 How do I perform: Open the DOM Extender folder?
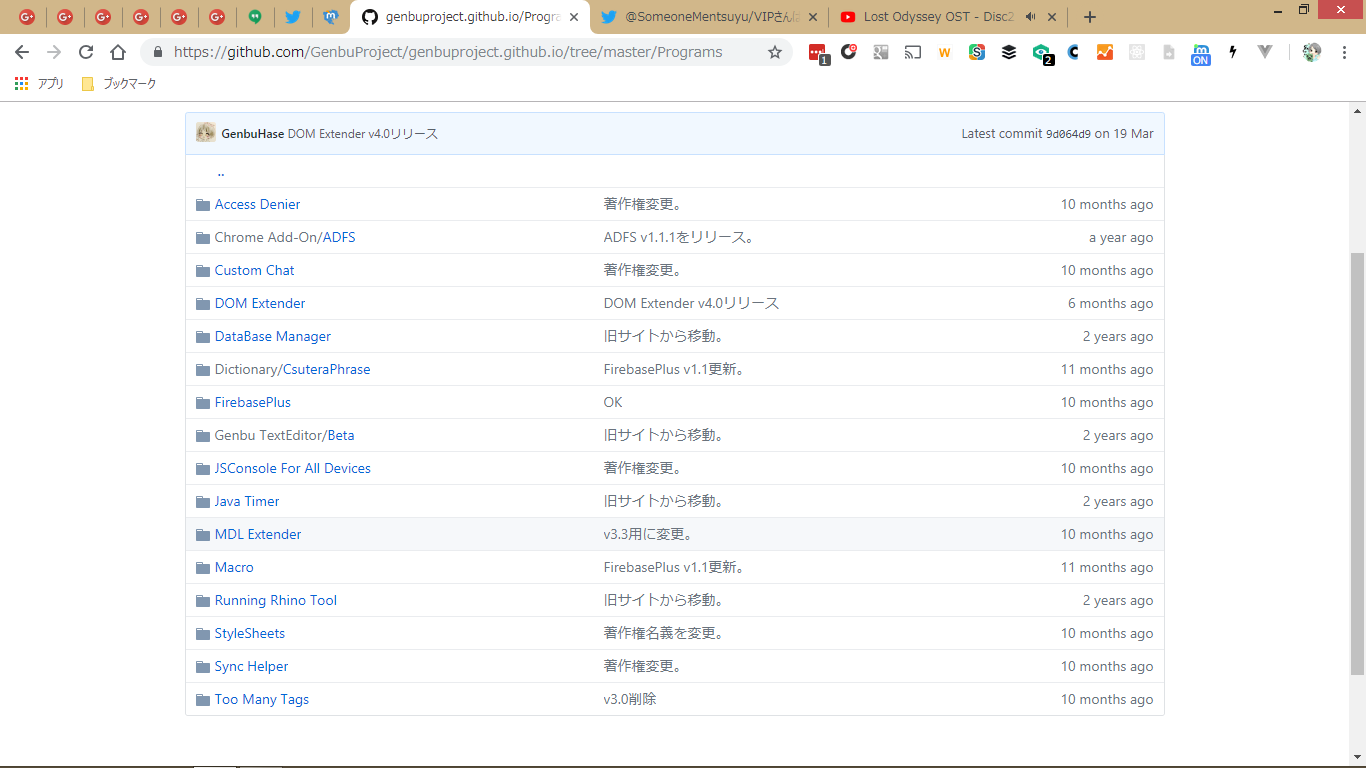pos(260,303)
